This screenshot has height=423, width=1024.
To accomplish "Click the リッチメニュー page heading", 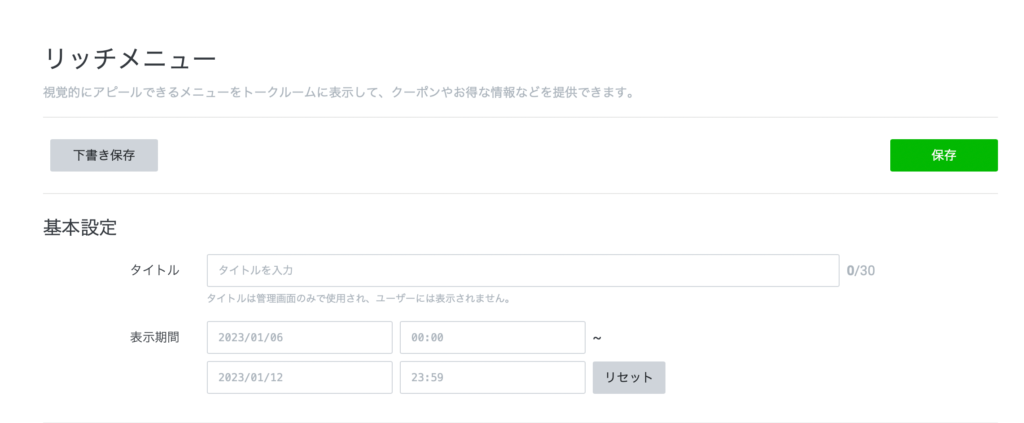I will [130, 59].
